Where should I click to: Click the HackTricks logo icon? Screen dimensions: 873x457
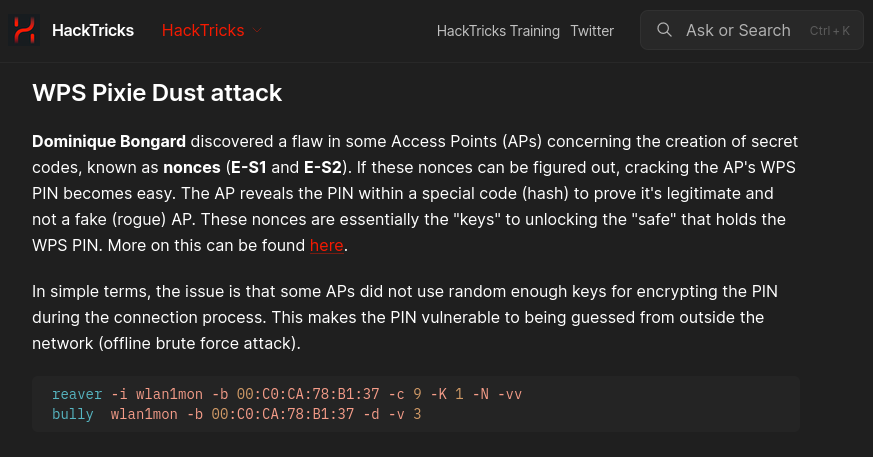24,30
